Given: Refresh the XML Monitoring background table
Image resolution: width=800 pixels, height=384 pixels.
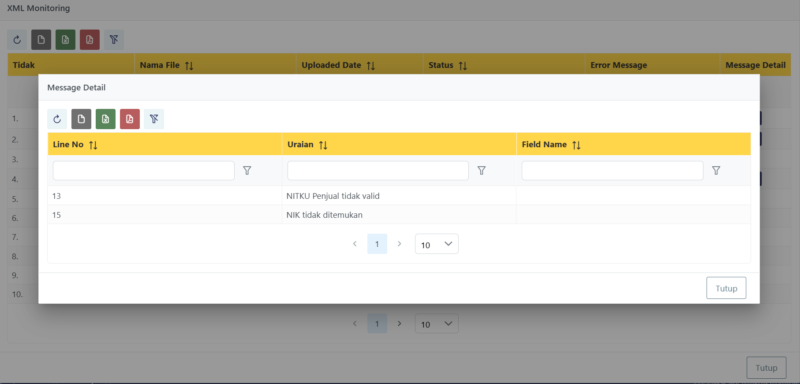Looking at the screenshot, I should point(17,40).
